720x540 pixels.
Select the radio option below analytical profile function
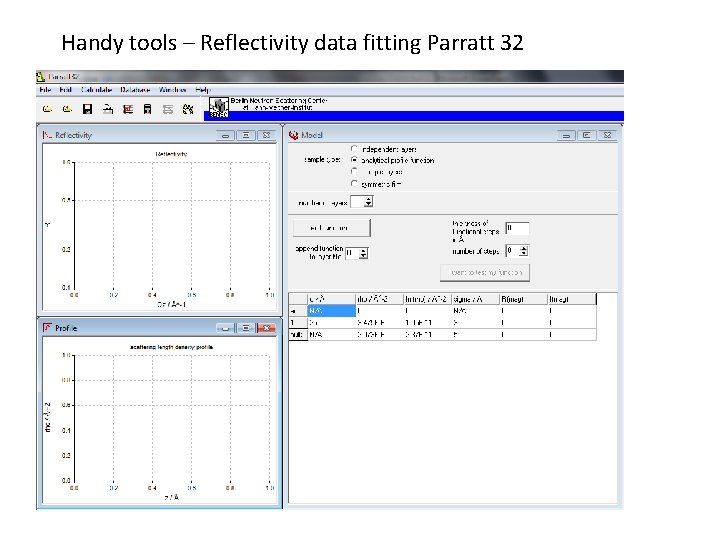(x=354, y=171)
